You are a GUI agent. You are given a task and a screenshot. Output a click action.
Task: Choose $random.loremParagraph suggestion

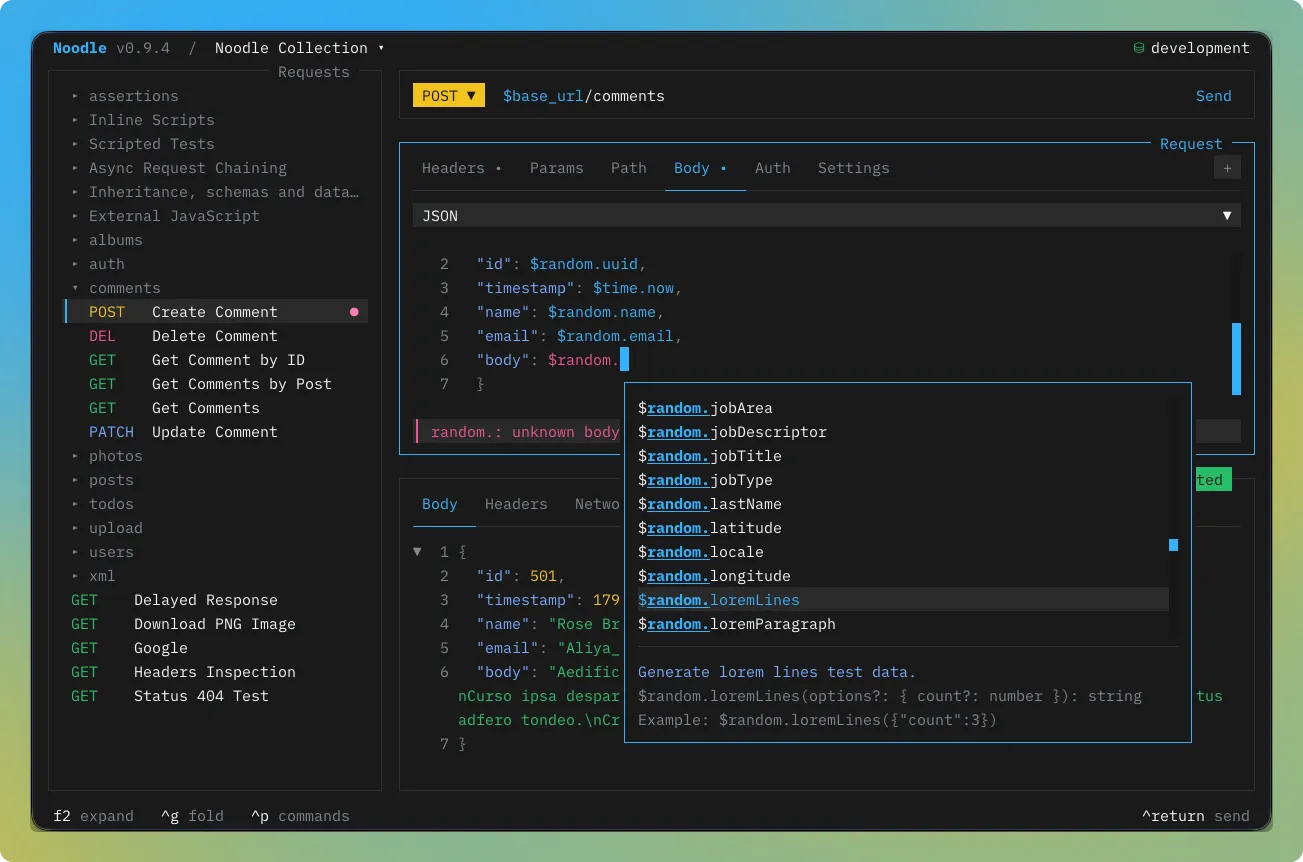(903, 624)
